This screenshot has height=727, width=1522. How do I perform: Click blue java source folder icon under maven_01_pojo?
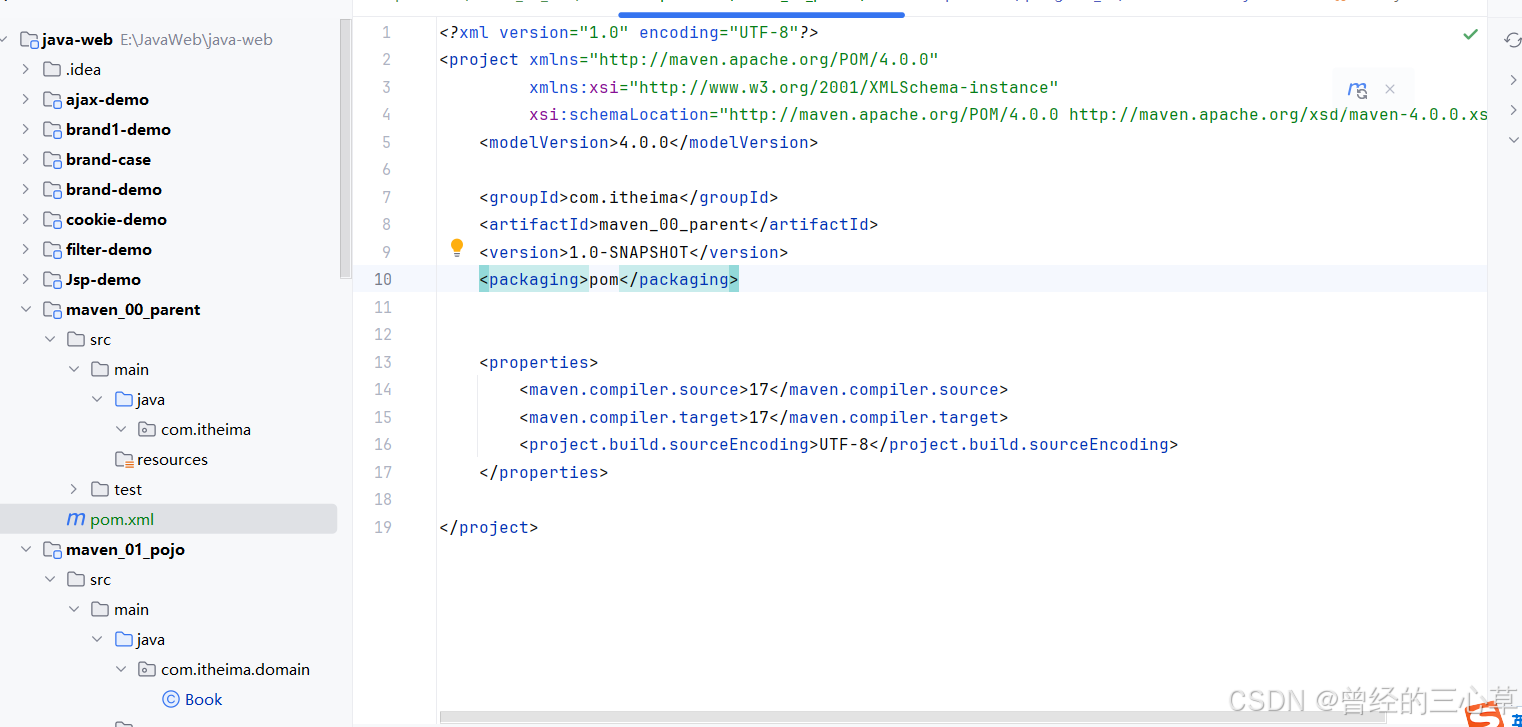click(x=124, y=639)
